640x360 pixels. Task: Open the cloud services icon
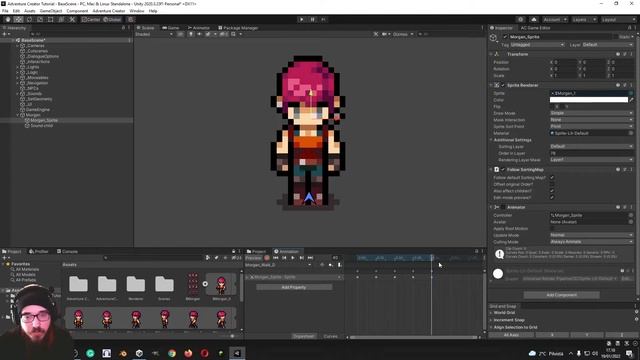534,19
